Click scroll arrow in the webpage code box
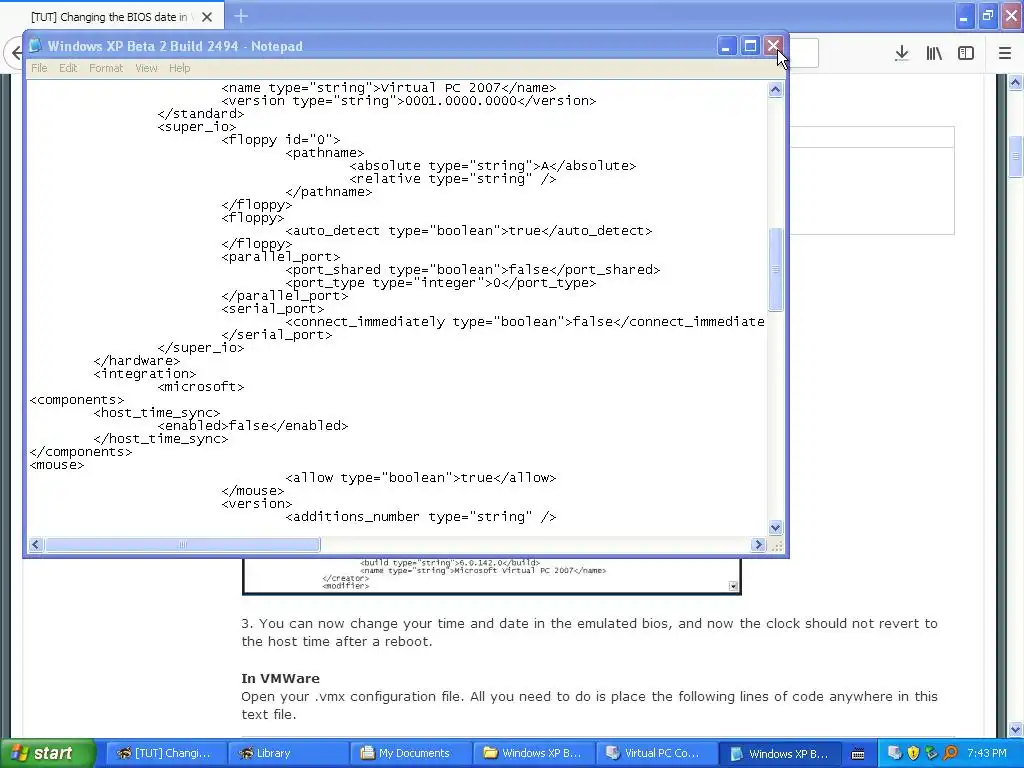Viewport: 1024px width, 768px height. pyautogui.click(x=733, y=586)
